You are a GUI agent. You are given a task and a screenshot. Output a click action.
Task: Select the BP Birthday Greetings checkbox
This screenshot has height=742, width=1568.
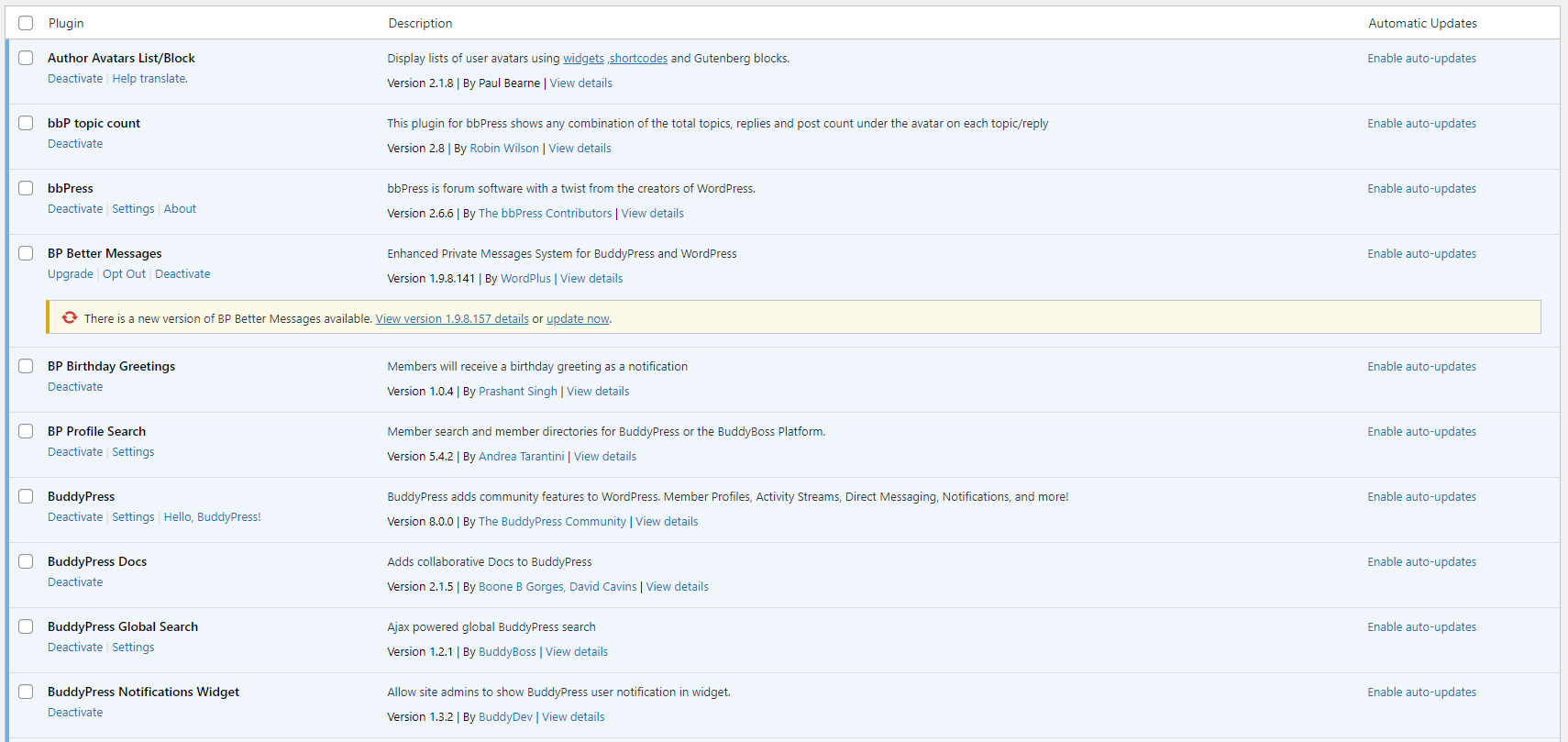(x=26, y=366)
